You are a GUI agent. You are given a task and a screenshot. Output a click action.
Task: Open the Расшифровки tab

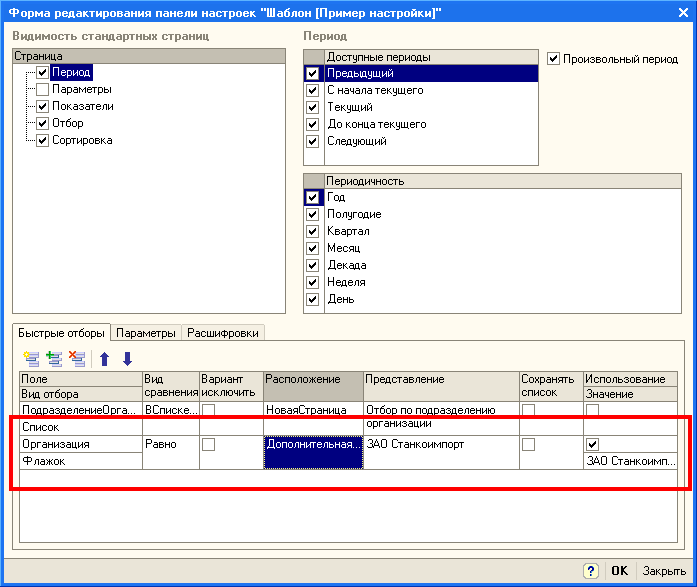point(223,333)
